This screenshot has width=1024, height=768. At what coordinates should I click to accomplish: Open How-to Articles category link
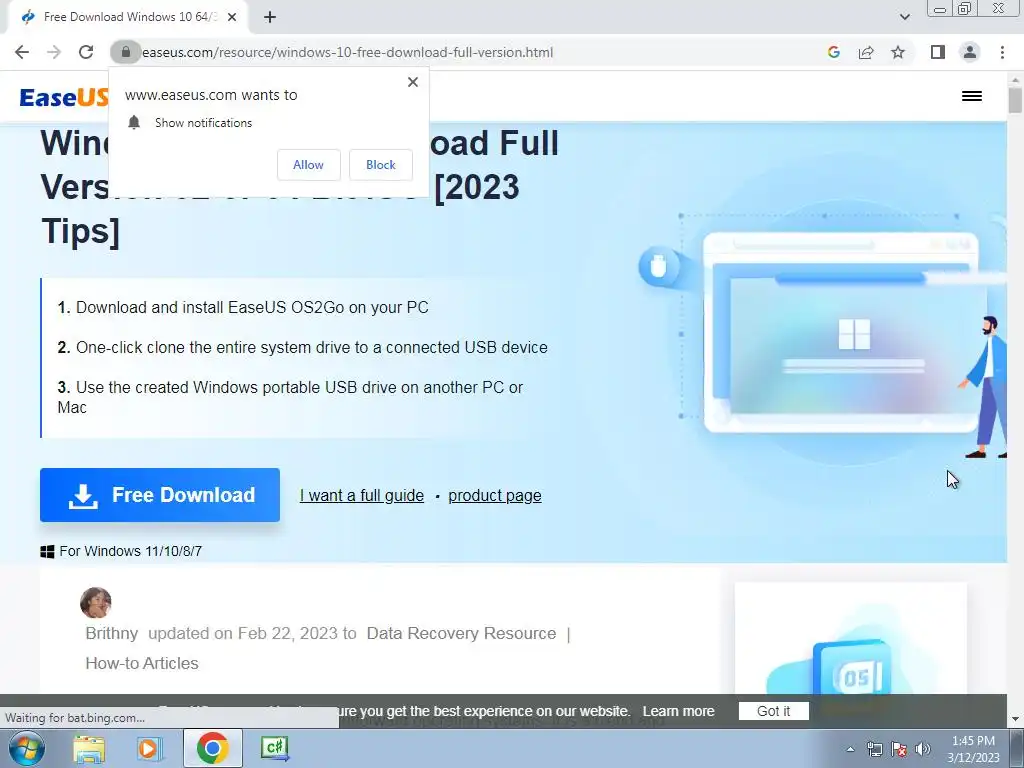pyautogui.click(x=142, y=663)
